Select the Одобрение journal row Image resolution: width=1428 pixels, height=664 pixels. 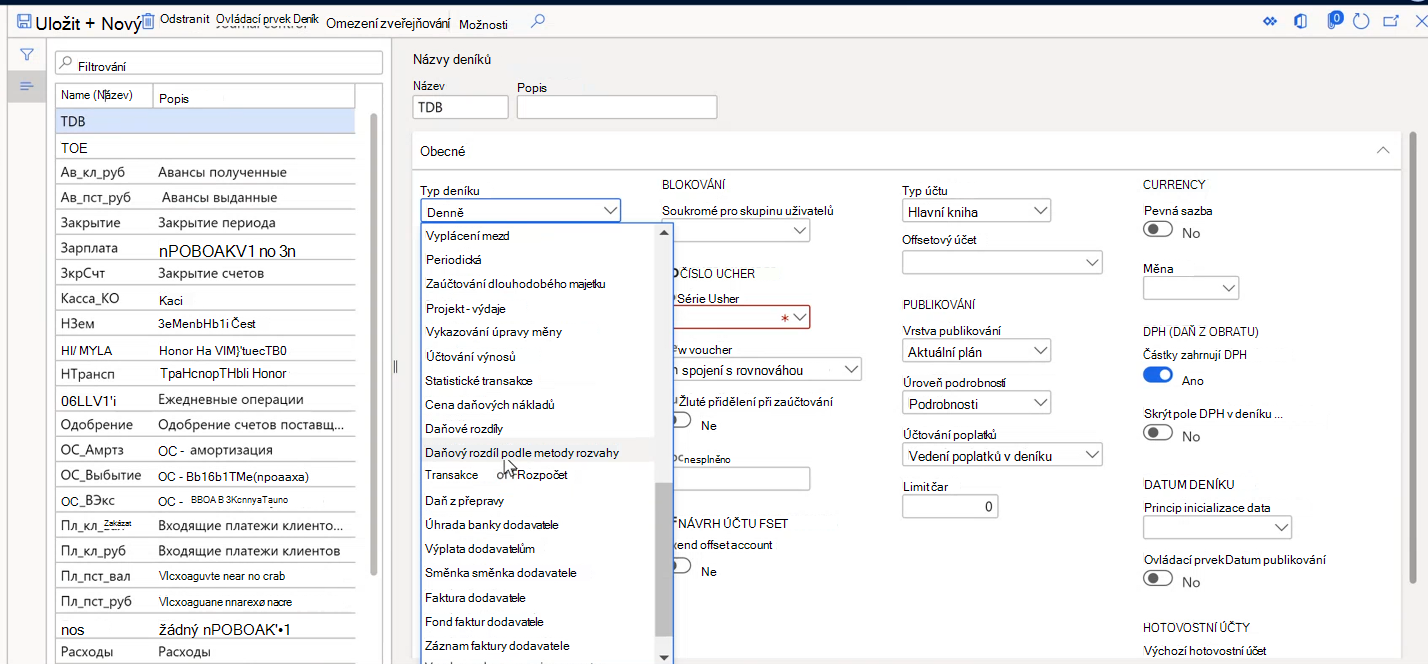click(x=205, y=424)
